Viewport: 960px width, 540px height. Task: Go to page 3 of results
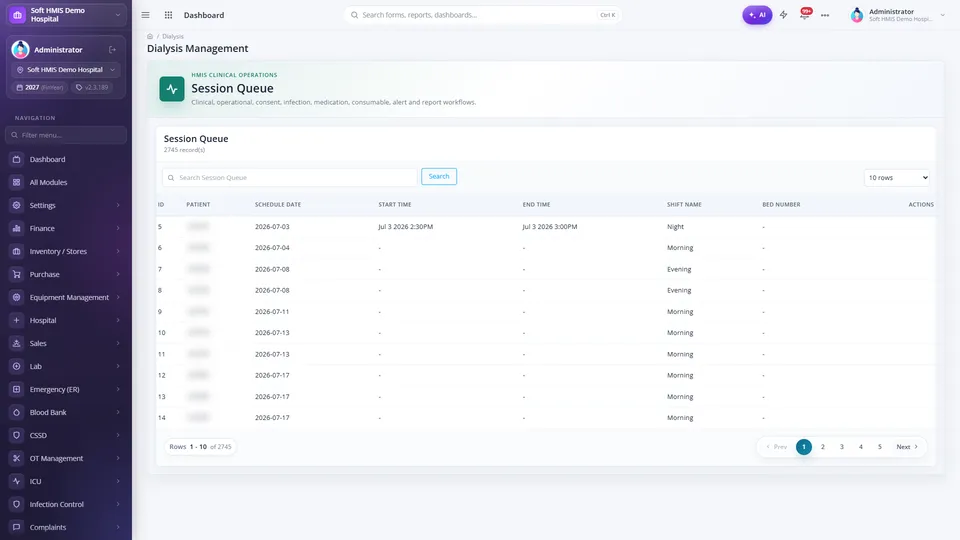click(x=842, y=447)
